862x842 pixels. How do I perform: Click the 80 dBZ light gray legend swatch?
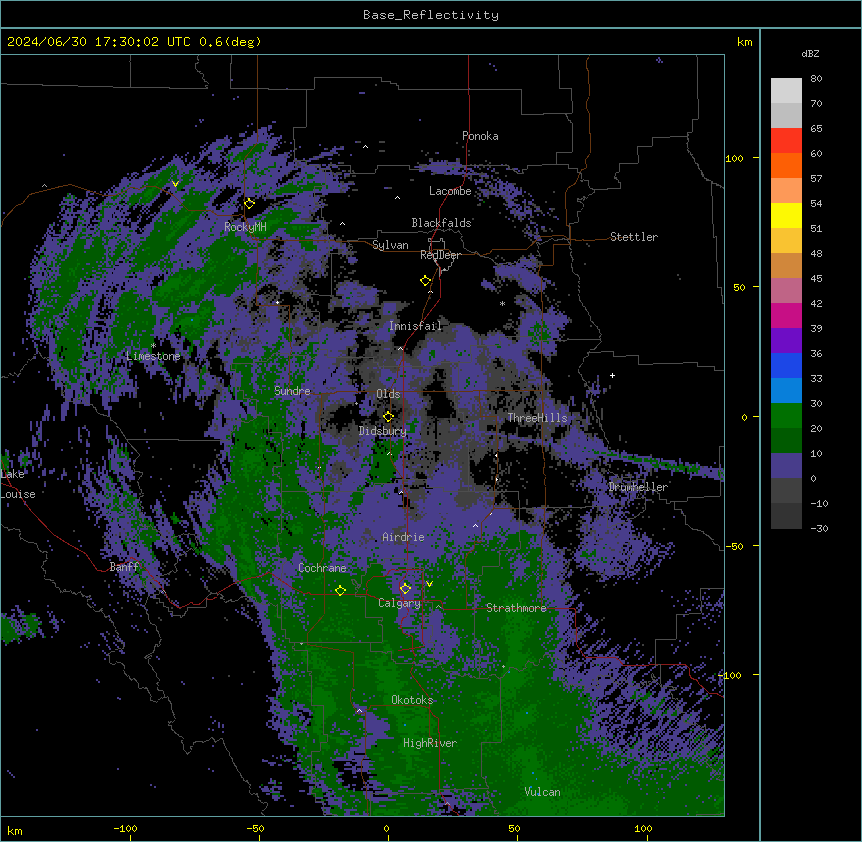(x=786, y=90)
